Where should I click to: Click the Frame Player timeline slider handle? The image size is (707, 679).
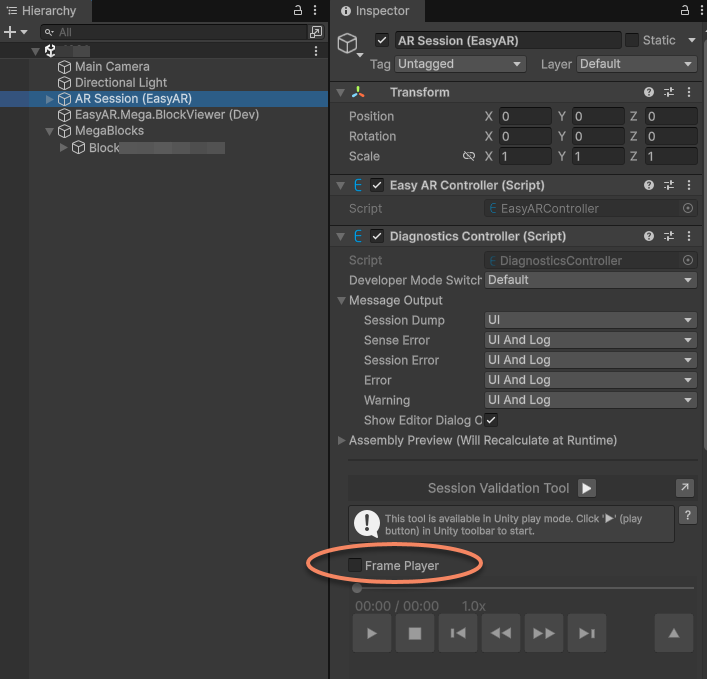[x=357, y=588]
